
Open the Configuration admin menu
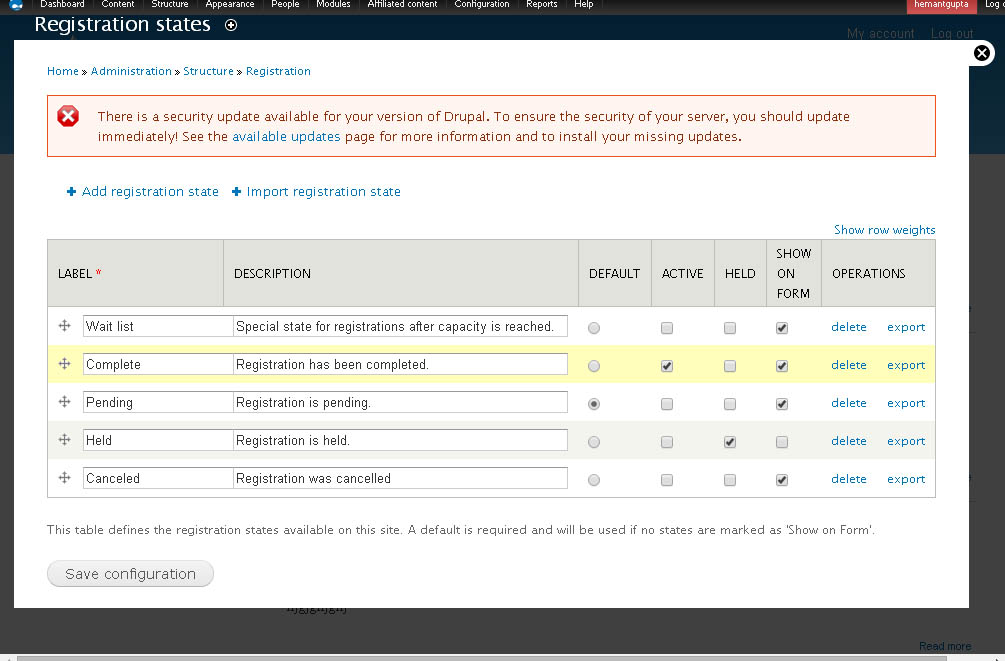coord(482,4)
